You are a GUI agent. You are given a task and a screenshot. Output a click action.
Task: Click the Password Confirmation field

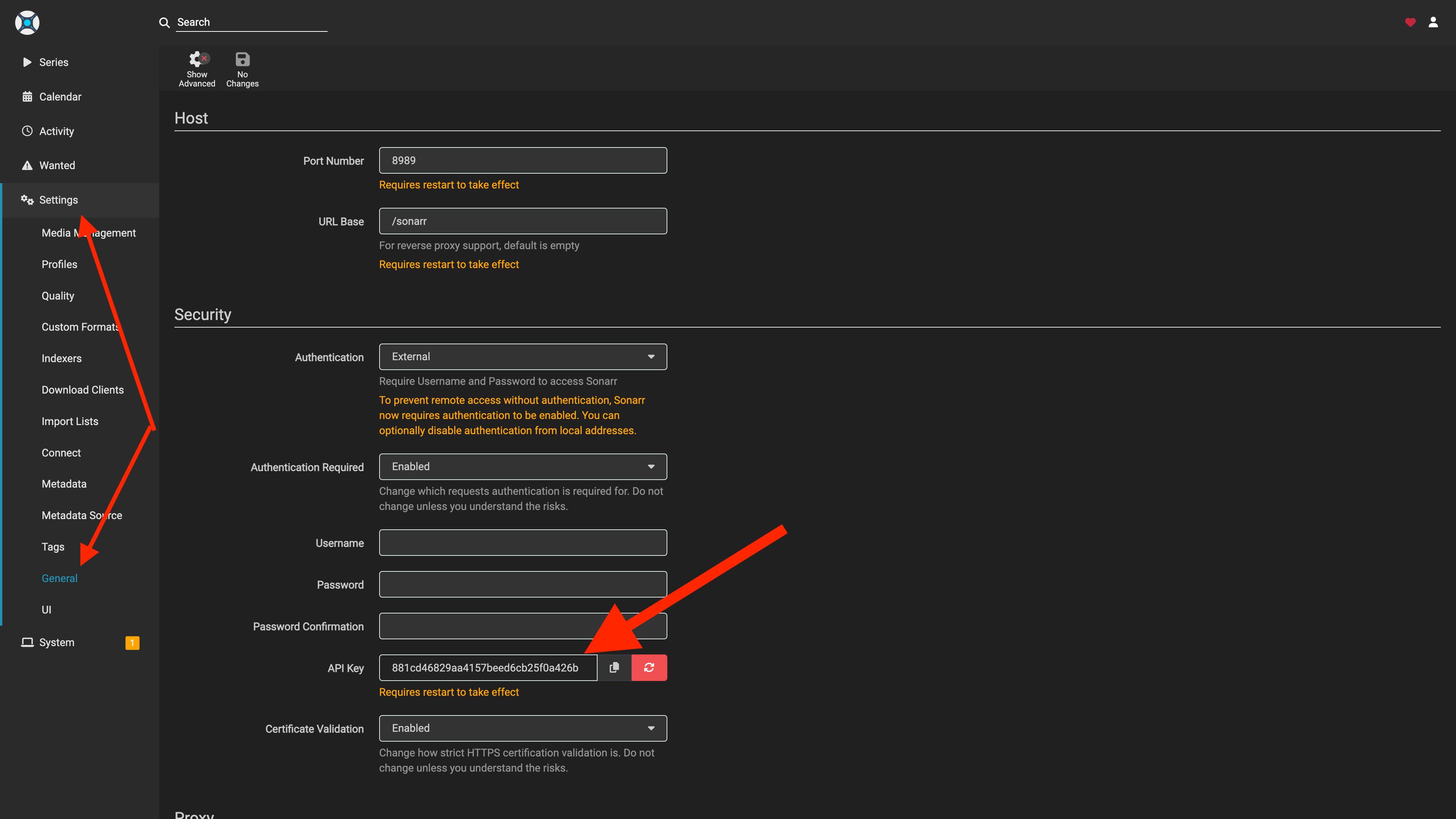tap(523, 626)
